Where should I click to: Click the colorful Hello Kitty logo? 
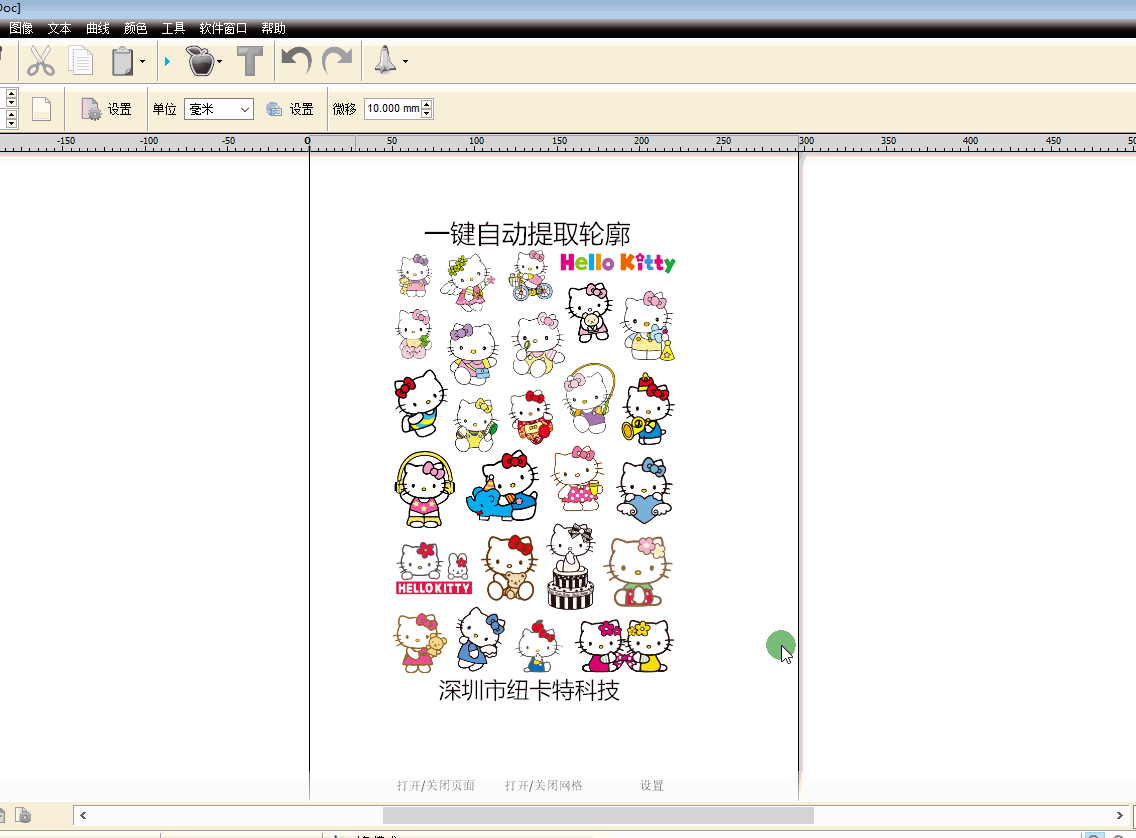coord(618,262)
